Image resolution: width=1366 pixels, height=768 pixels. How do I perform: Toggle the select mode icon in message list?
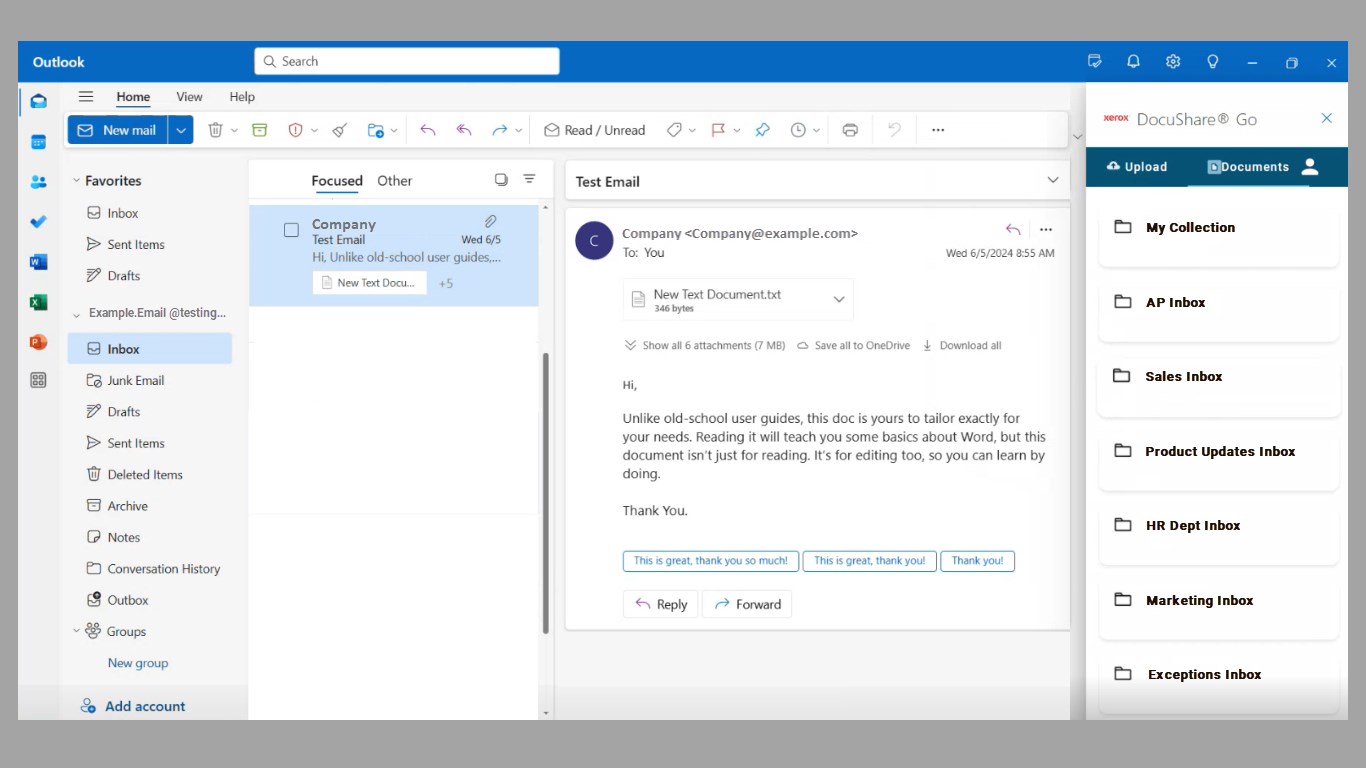click(x=501, y=180)
